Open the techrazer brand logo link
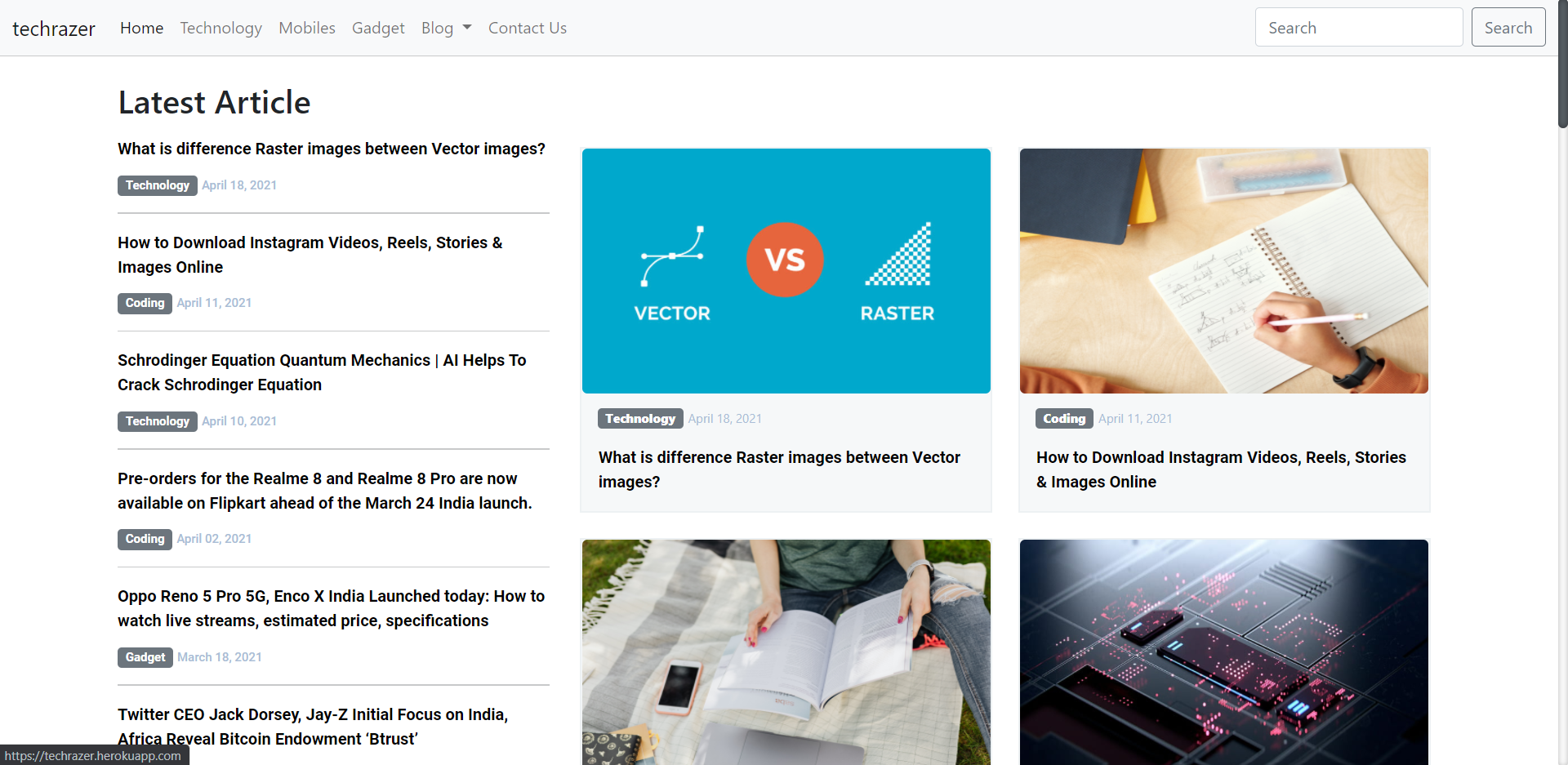The width and height of the screenshot is (1568, 765). (54, 29)
